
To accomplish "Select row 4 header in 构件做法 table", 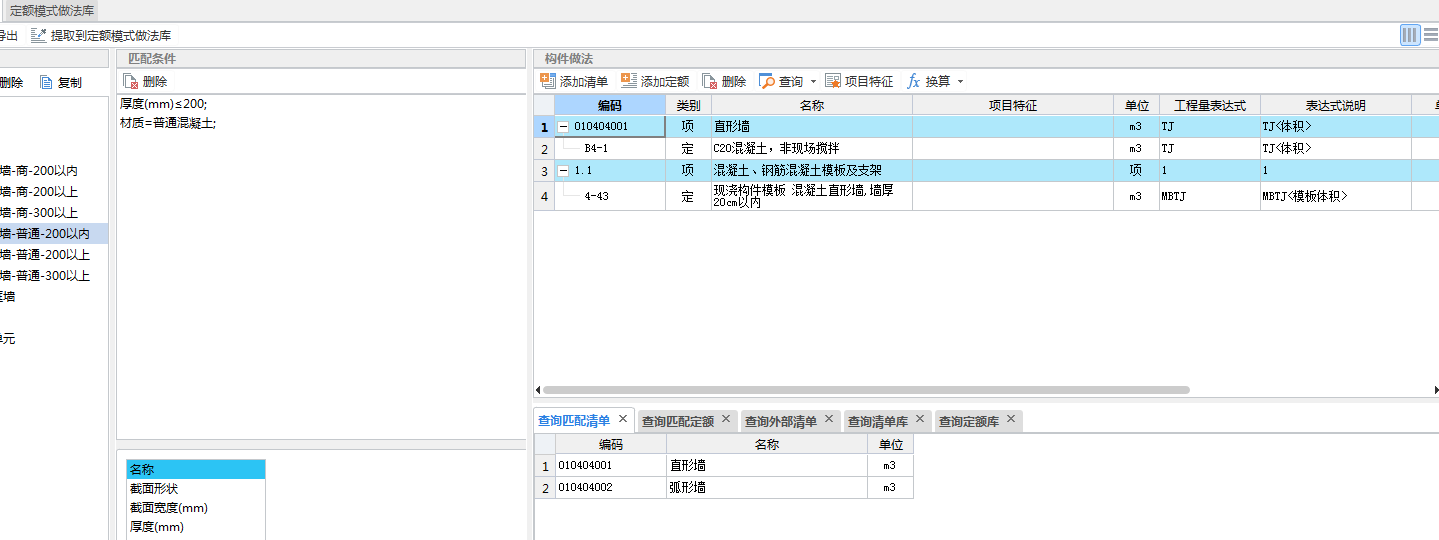I will 544,196.
